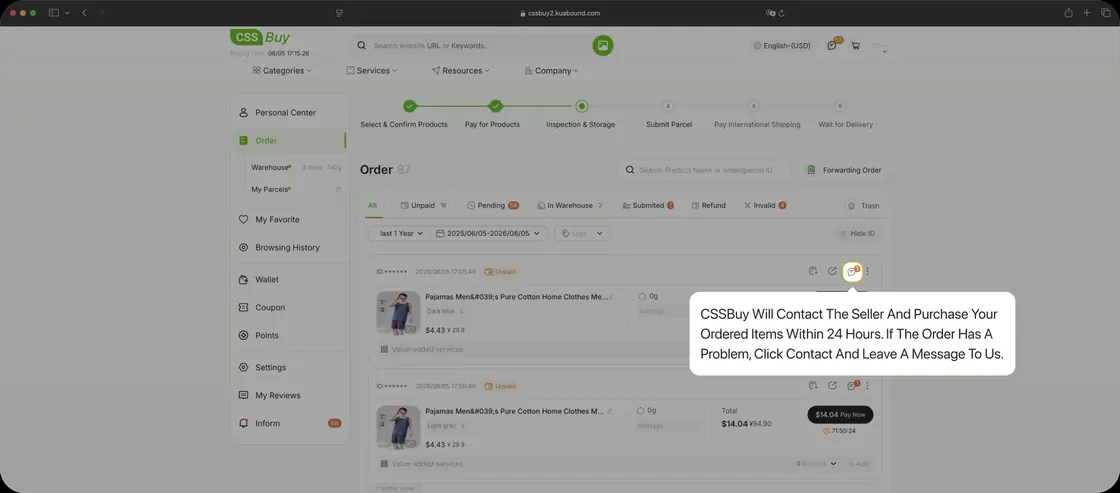Switch to the In Warehouse tab
This screenshot has width=1120, height=493.
point(570,205)
